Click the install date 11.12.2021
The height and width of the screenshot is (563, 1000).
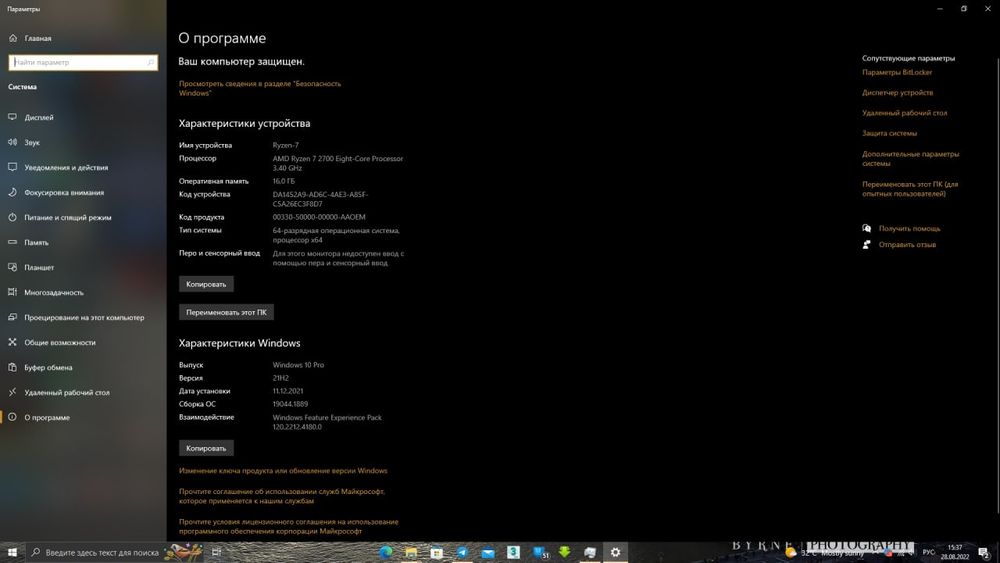[x=288, y=391]
